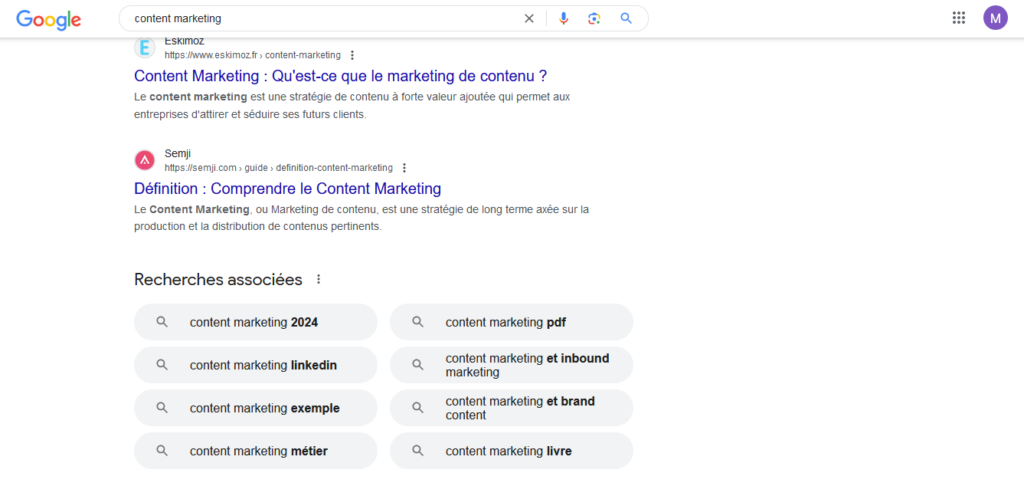Click search icon in inbound marketing suggestion

click(418, 365)
